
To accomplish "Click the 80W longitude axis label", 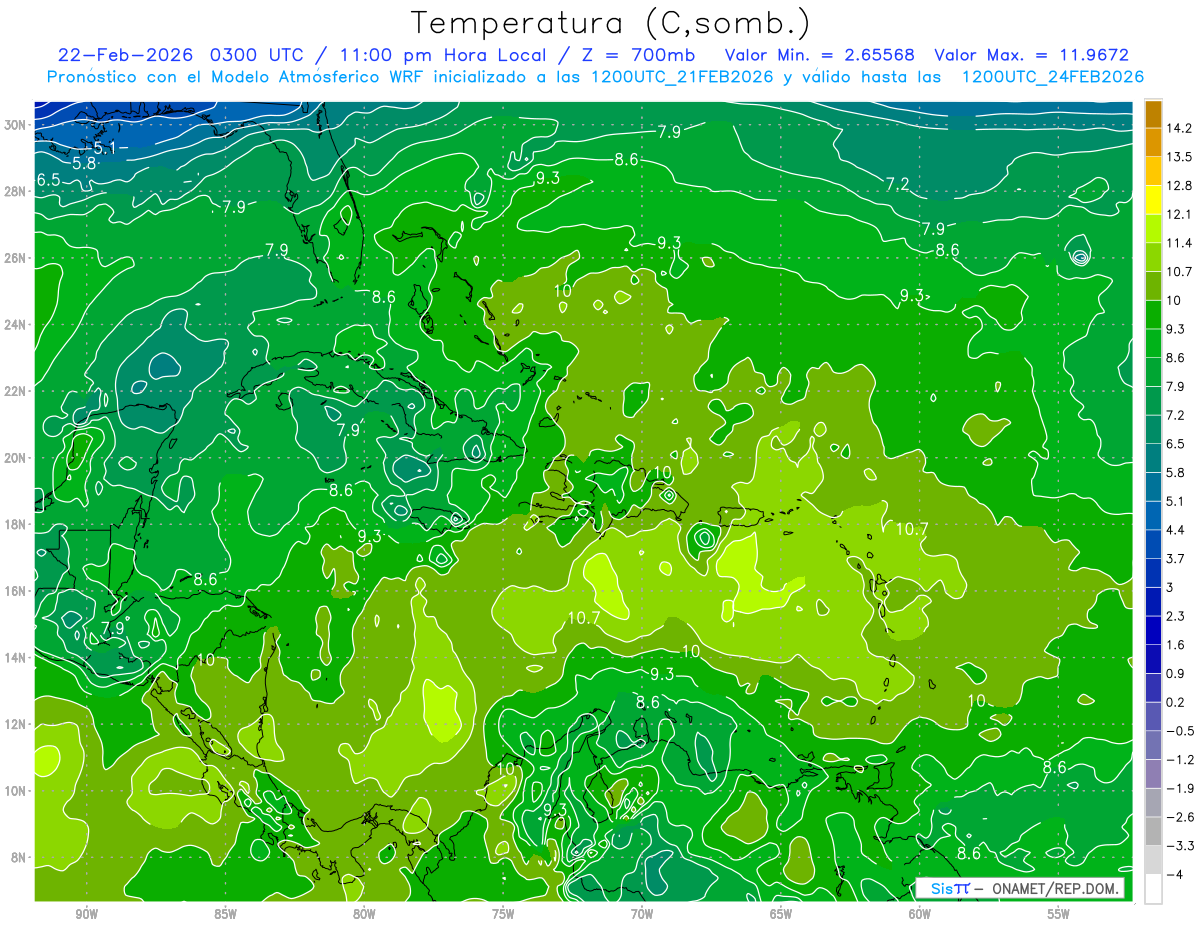I will coord(364,914).
